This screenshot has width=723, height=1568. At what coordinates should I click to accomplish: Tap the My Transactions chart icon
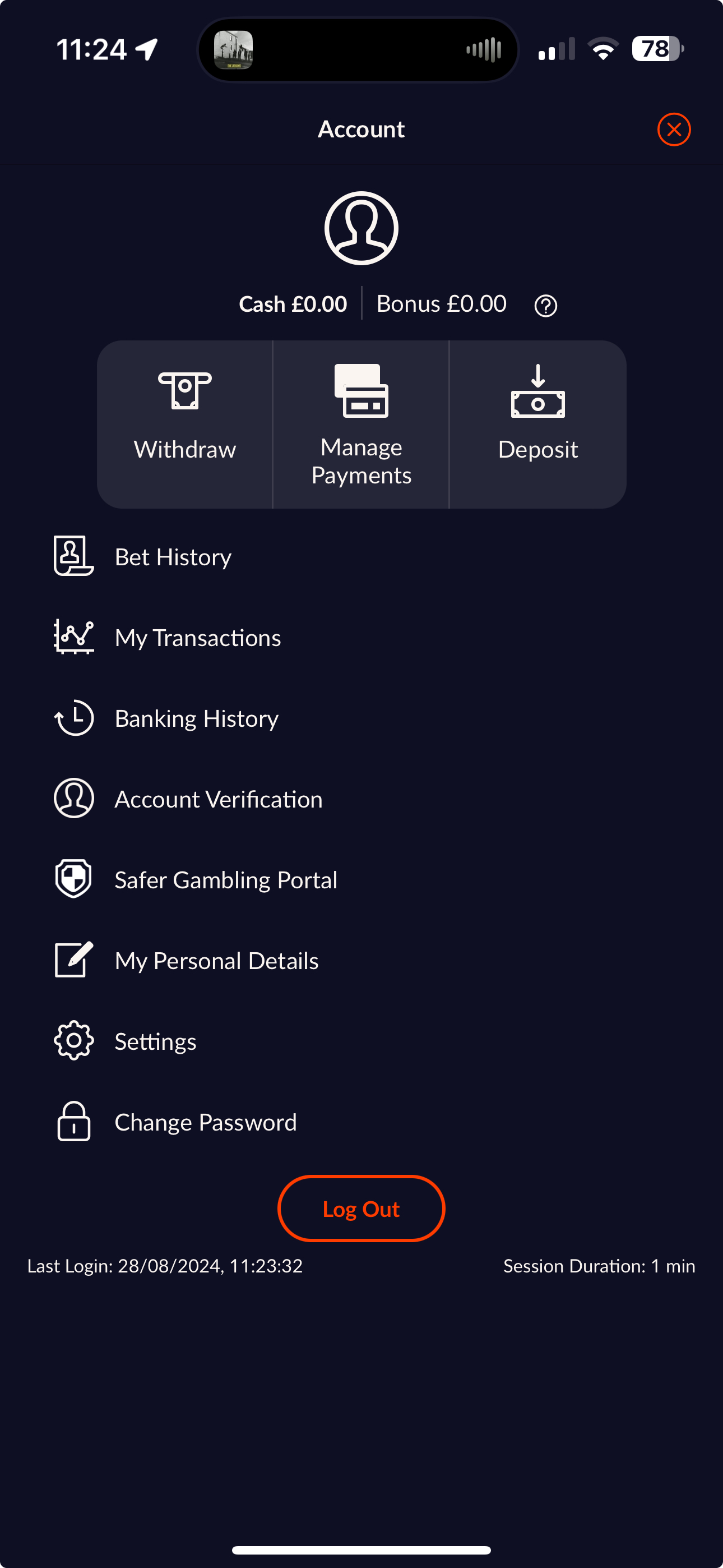coord(73,637)
